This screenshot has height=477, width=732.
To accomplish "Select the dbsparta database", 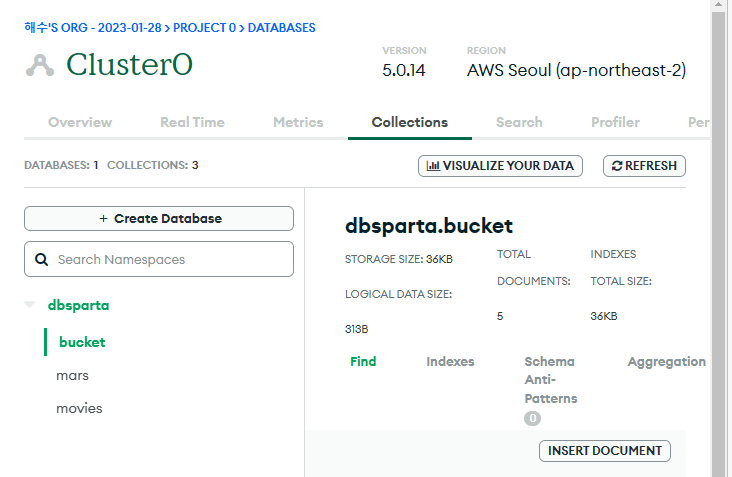I will coord(78,305).
